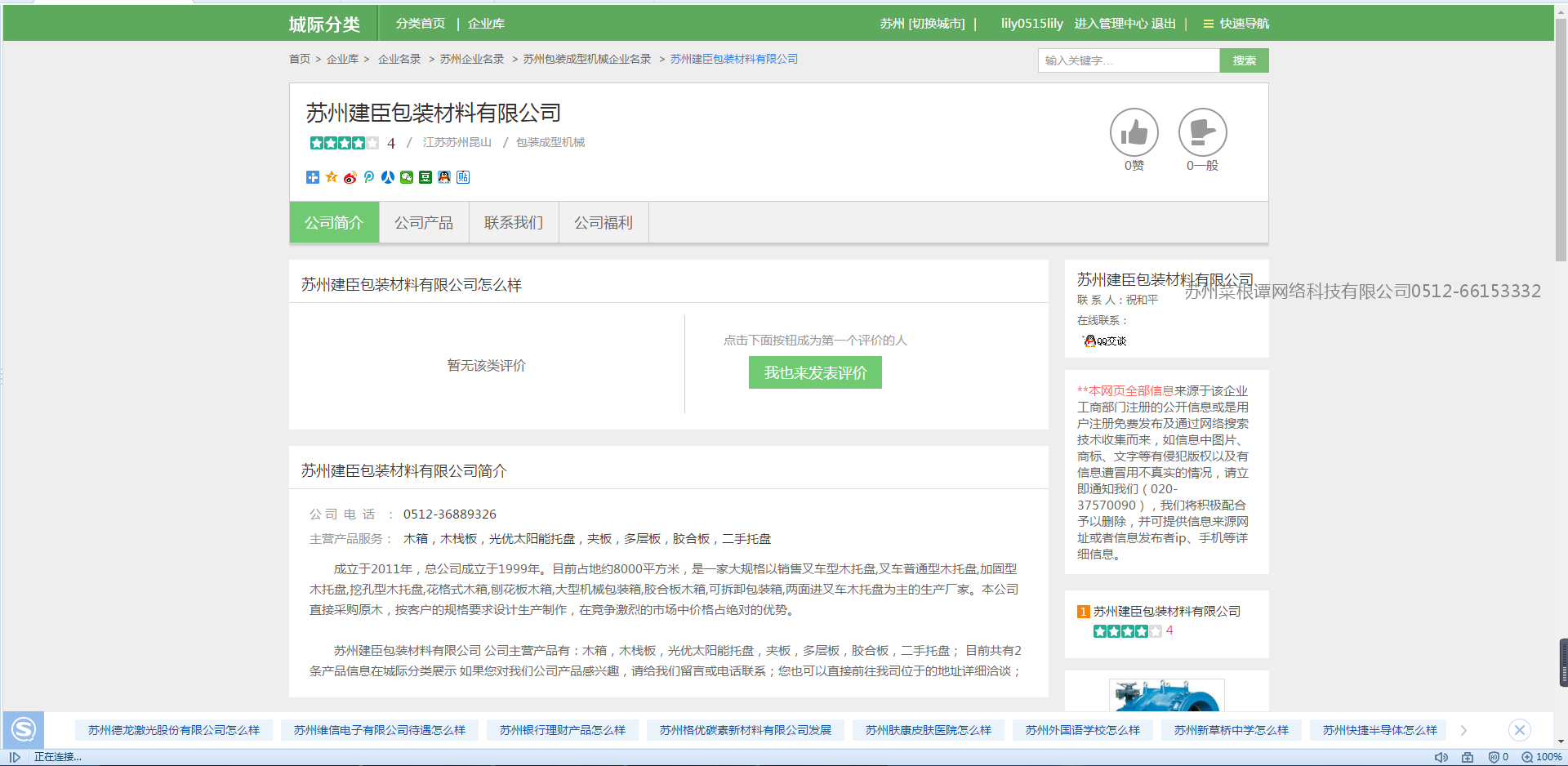Click the vertical page scrollbar thumb
The image size is (1568, 766).
coord(1561,139)
